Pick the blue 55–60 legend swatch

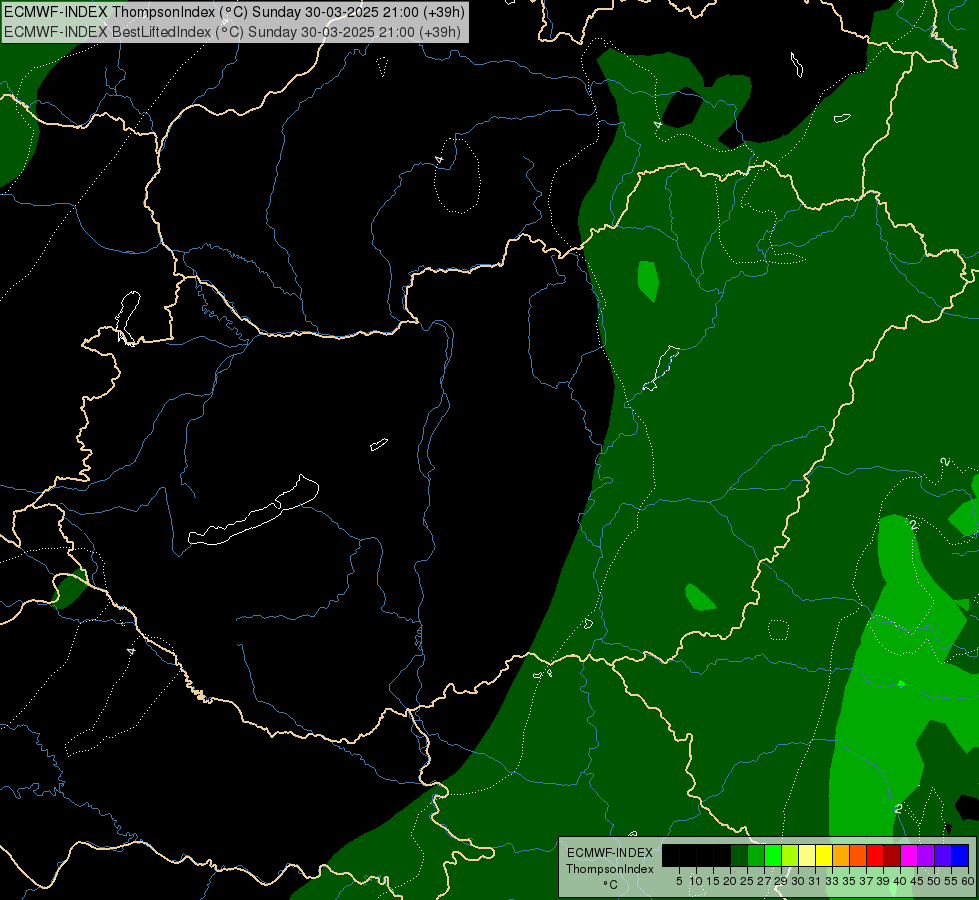[960, 855]
